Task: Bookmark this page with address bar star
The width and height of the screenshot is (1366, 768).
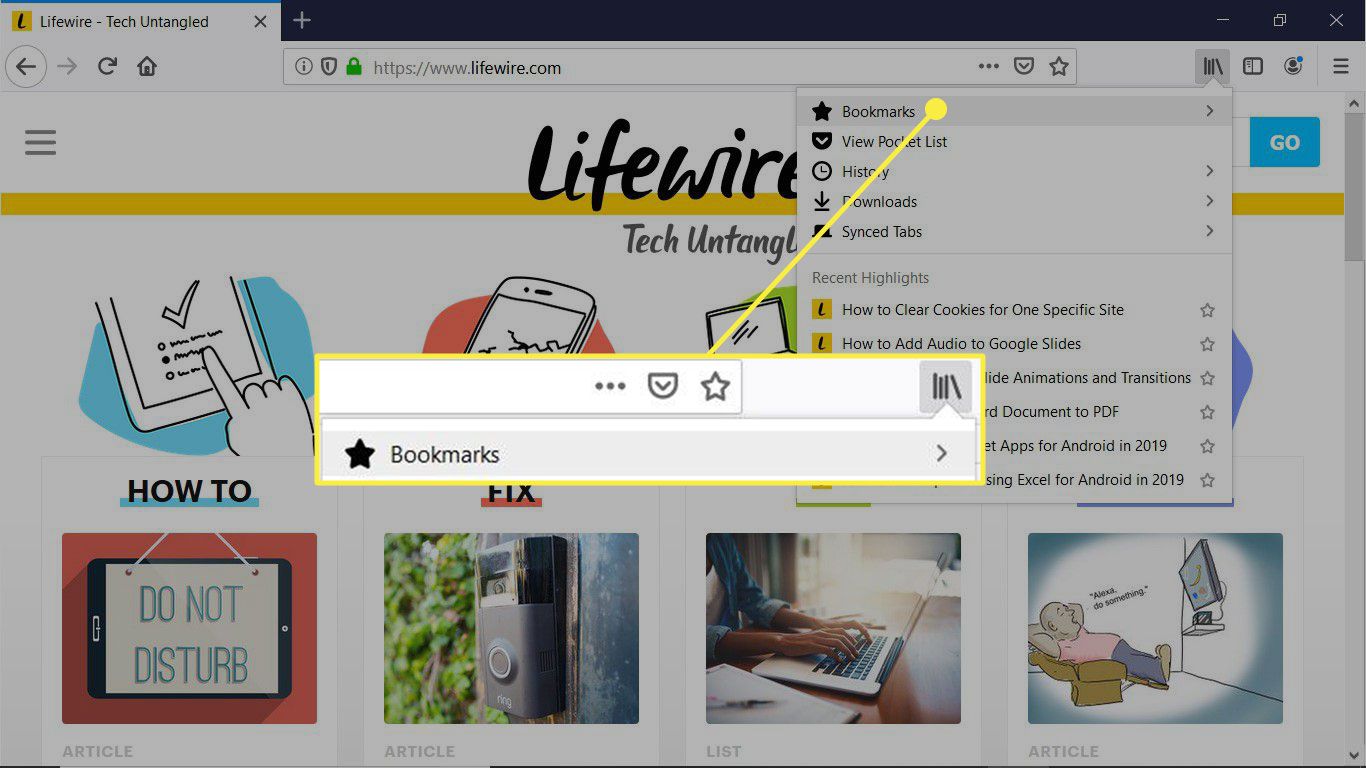Action: pos(1059,67)
